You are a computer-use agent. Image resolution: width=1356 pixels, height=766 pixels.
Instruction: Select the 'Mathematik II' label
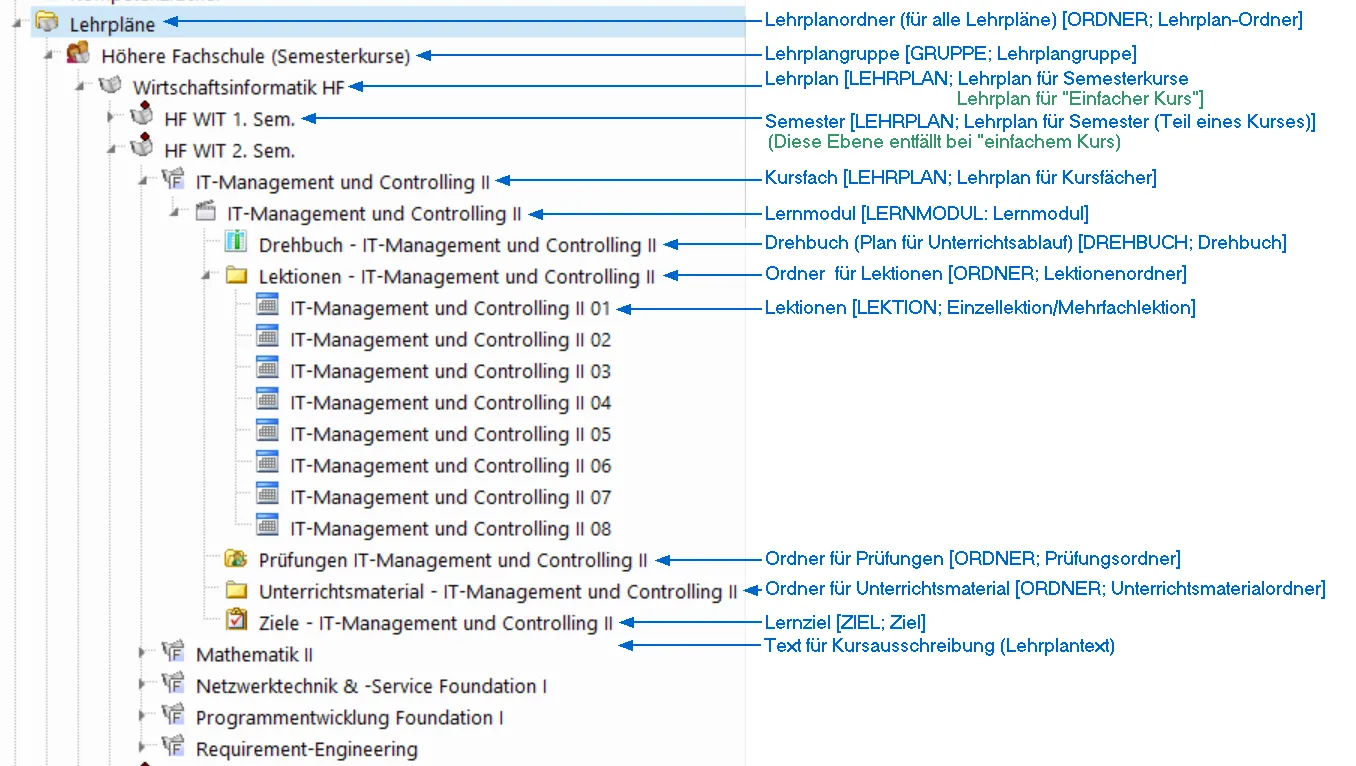click(255, 655)
